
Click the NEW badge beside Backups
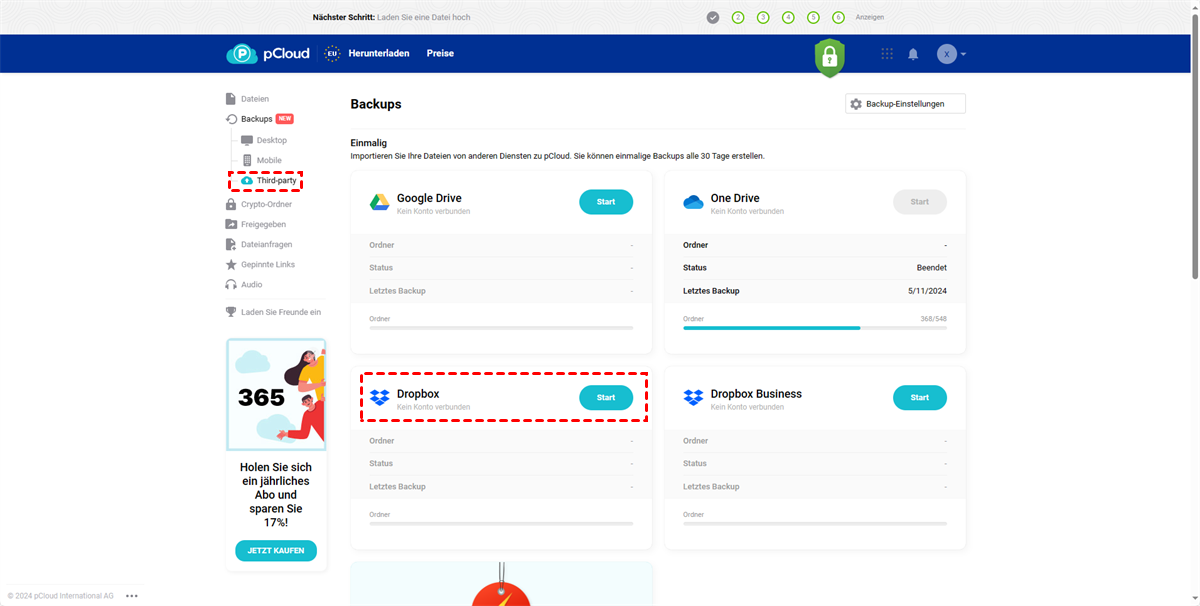click(x=285, y=119)
